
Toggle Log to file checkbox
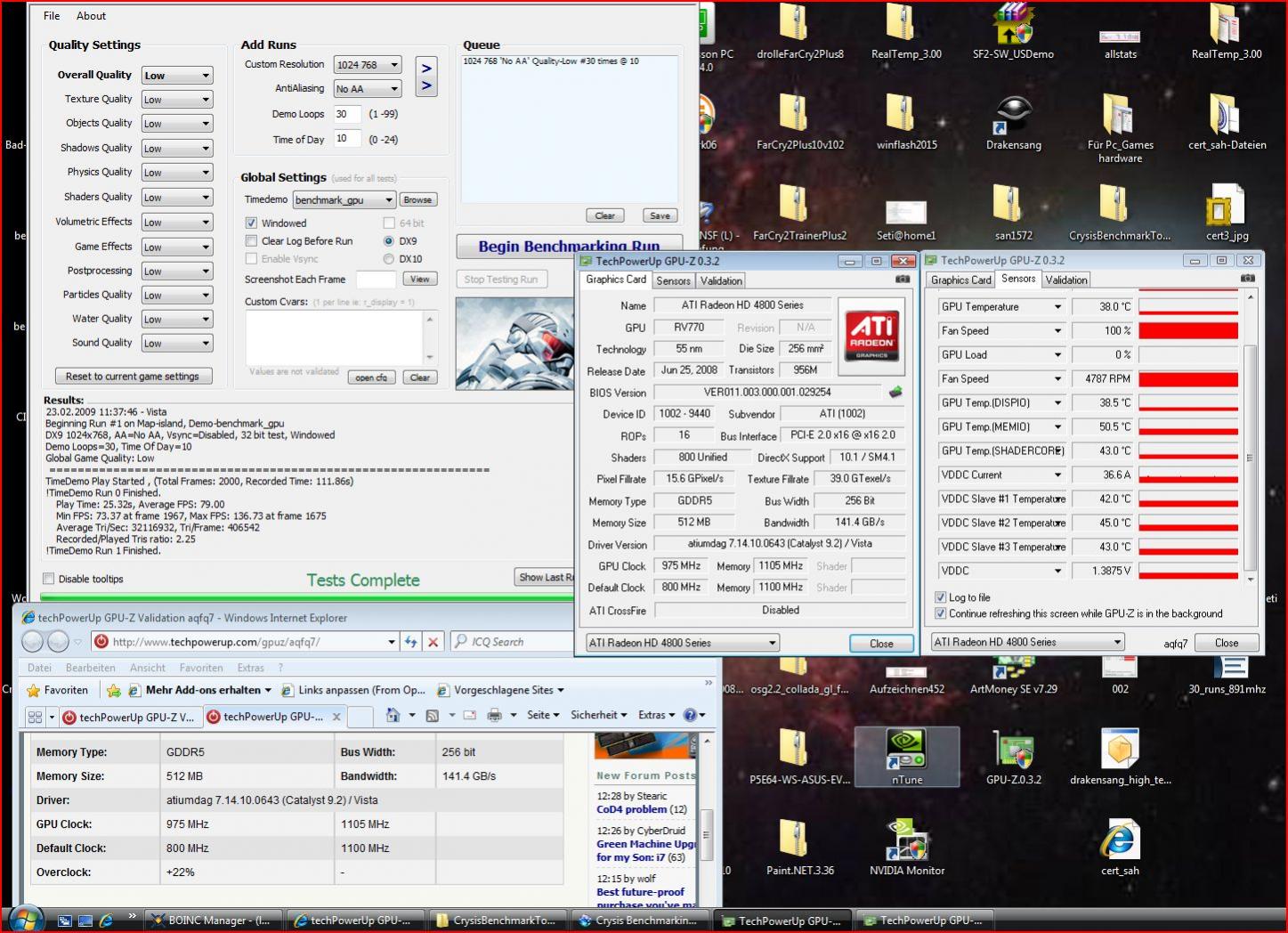click(941, 597)
